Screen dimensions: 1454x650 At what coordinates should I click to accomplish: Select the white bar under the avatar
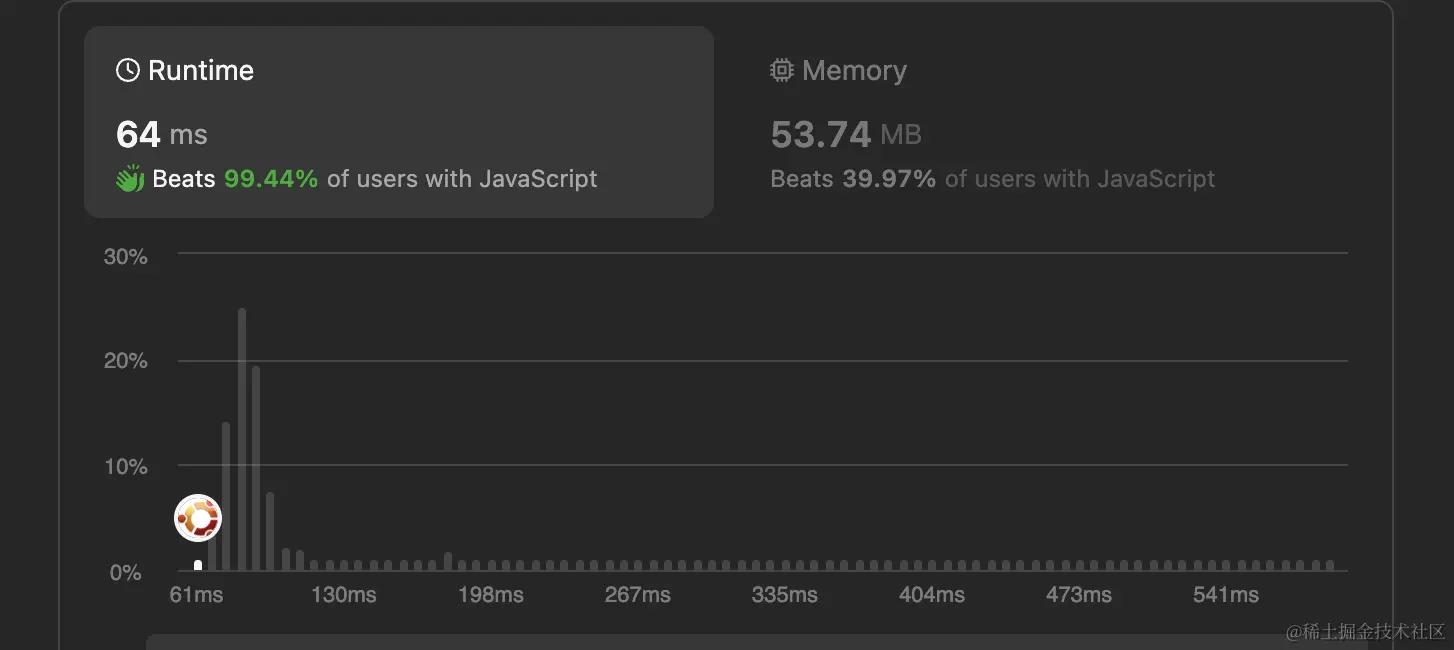pyautogui.click(x=198, y=566)
